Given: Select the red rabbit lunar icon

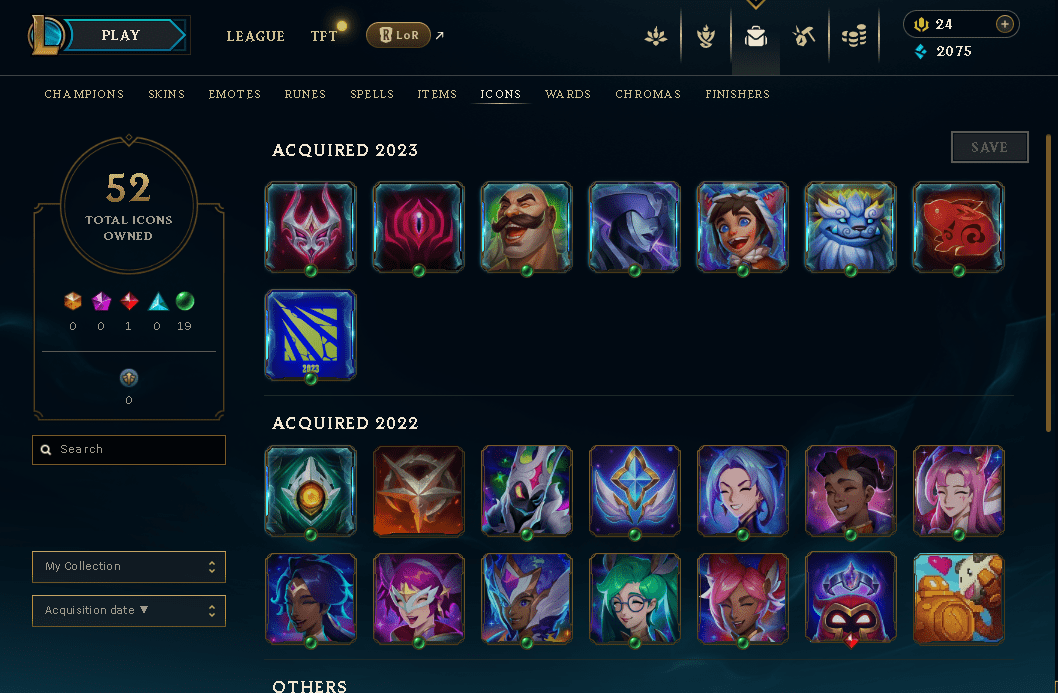Looking at the screenshot, I should point(958,227).
